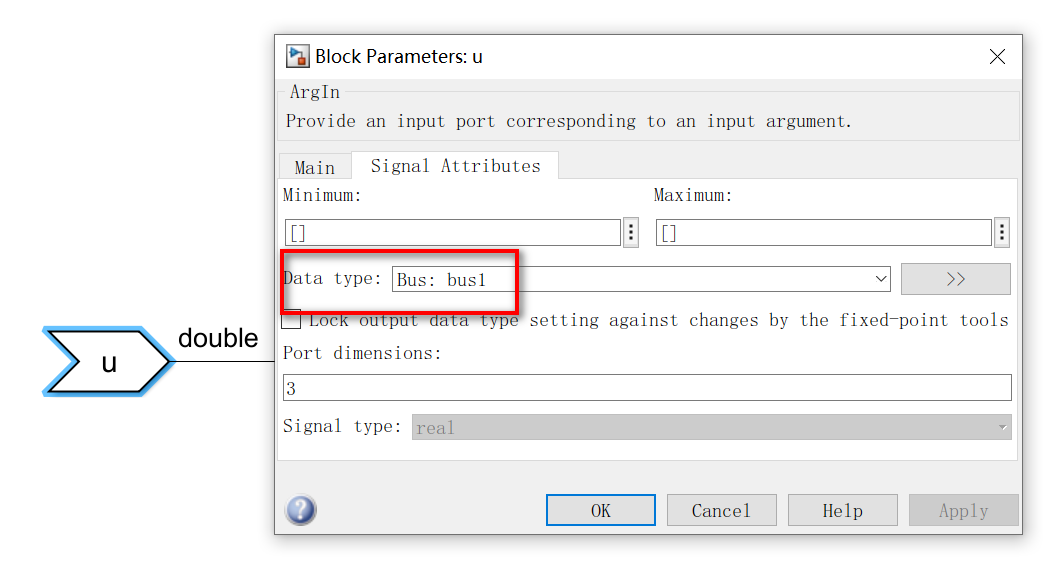Select the u argument input block

tap(108, 362)
